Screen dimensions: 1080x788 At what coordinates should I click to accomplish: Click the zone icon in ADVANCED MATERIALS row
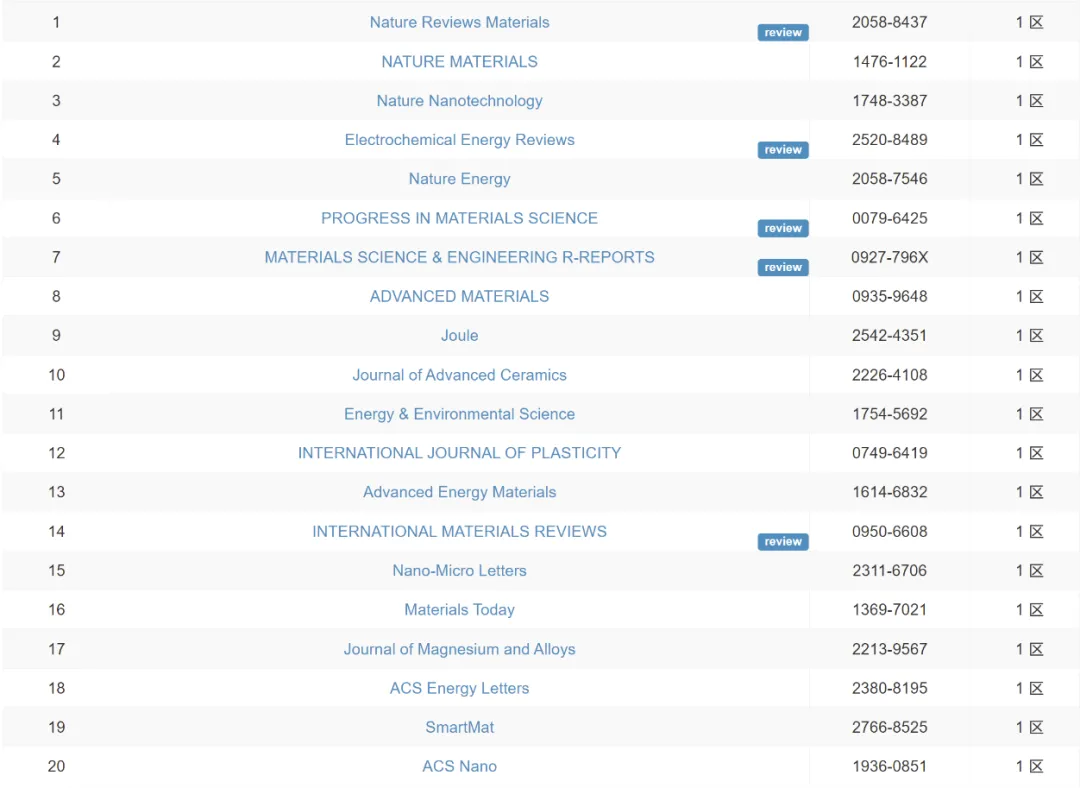pyautogui.click(x=1037, y=297)
